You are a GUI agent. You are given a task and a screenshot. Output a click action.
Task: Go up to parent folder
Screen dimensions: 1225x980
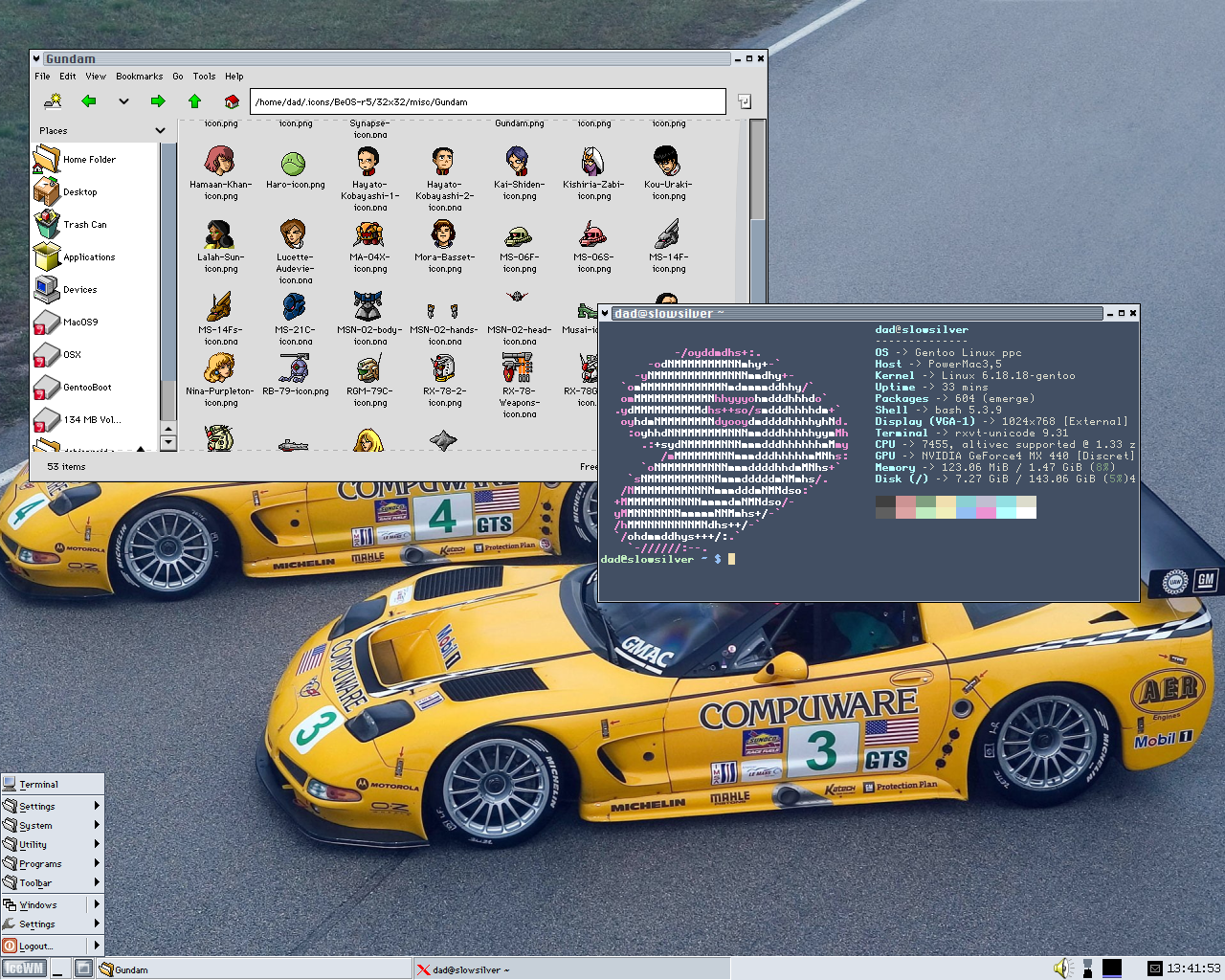(194, 101)
